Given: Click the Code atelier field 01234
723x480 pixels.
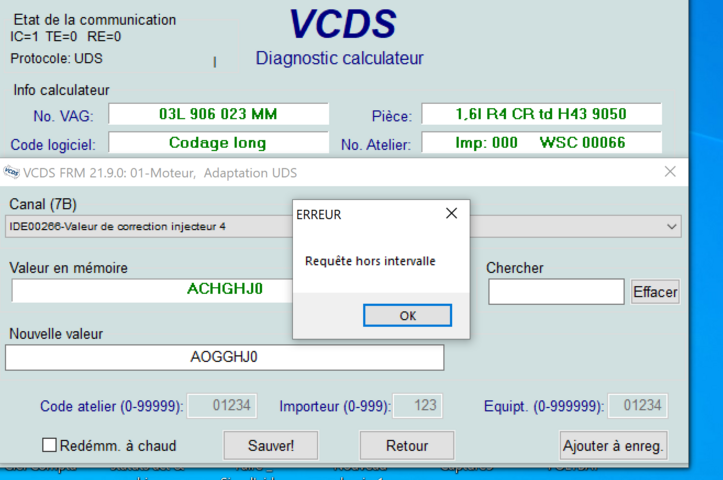Looking at the screenshot, I should [x=222, y=406].
